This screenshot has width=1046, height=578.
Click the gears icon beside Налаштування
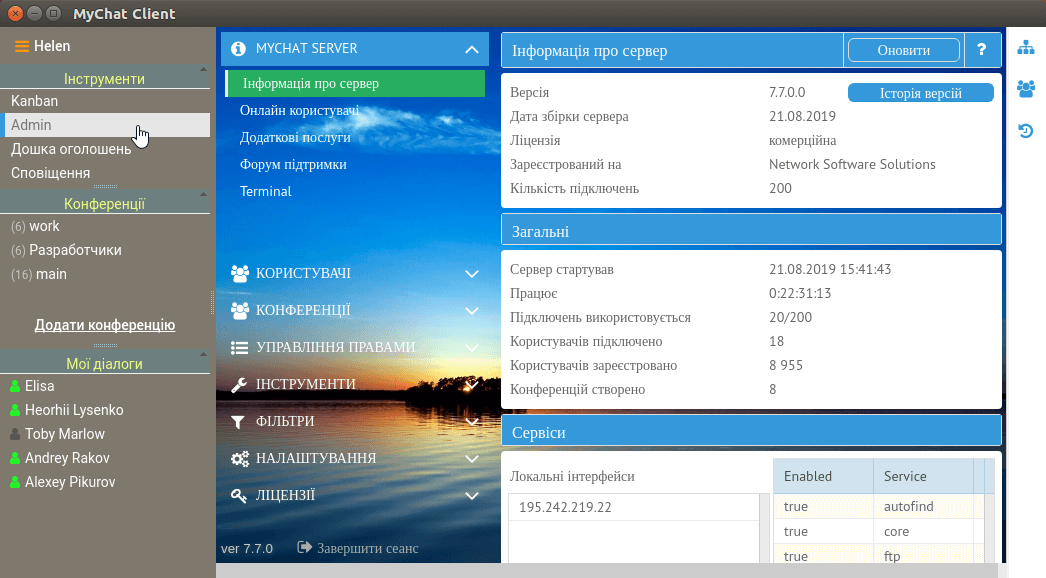pyautogui.click(x=239, y=458)
